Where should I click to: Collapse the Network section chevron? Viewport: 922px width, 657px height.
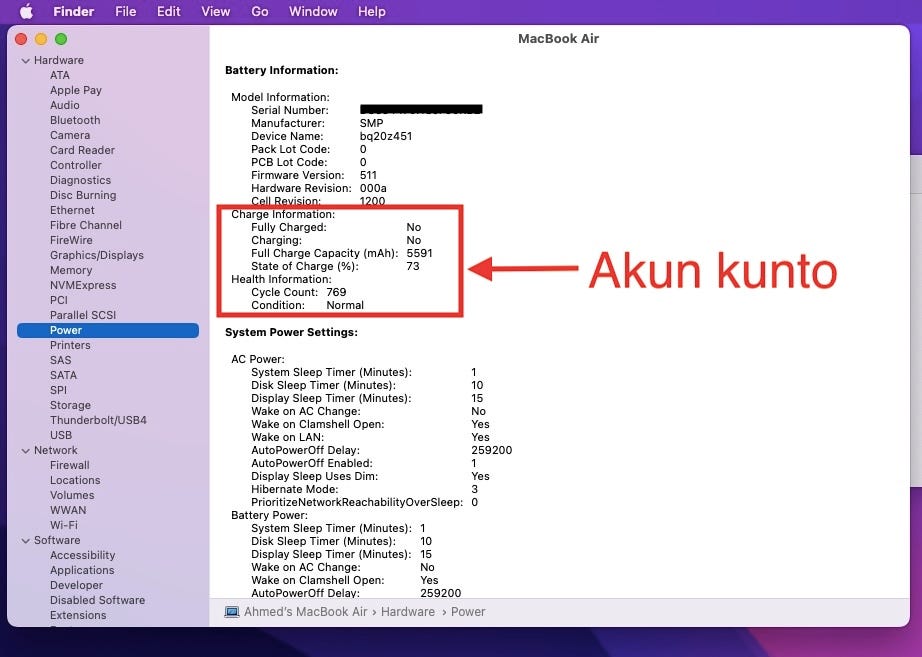click(25, 451)
